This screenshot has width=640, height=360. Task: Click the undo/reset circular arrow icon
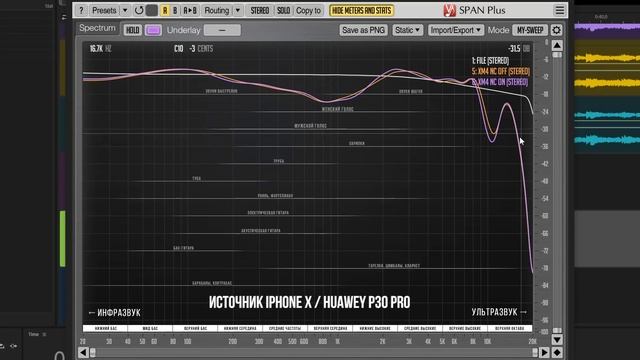click(139, 10)
